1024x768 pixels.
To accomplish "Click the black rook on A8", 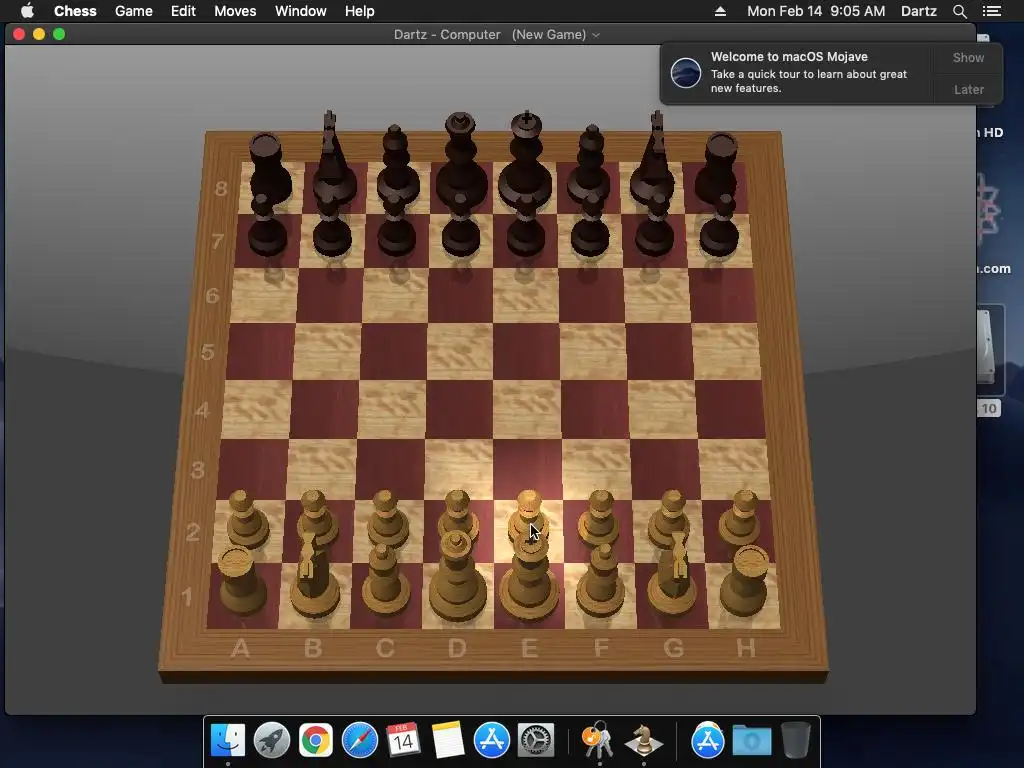I will point(270,167).
